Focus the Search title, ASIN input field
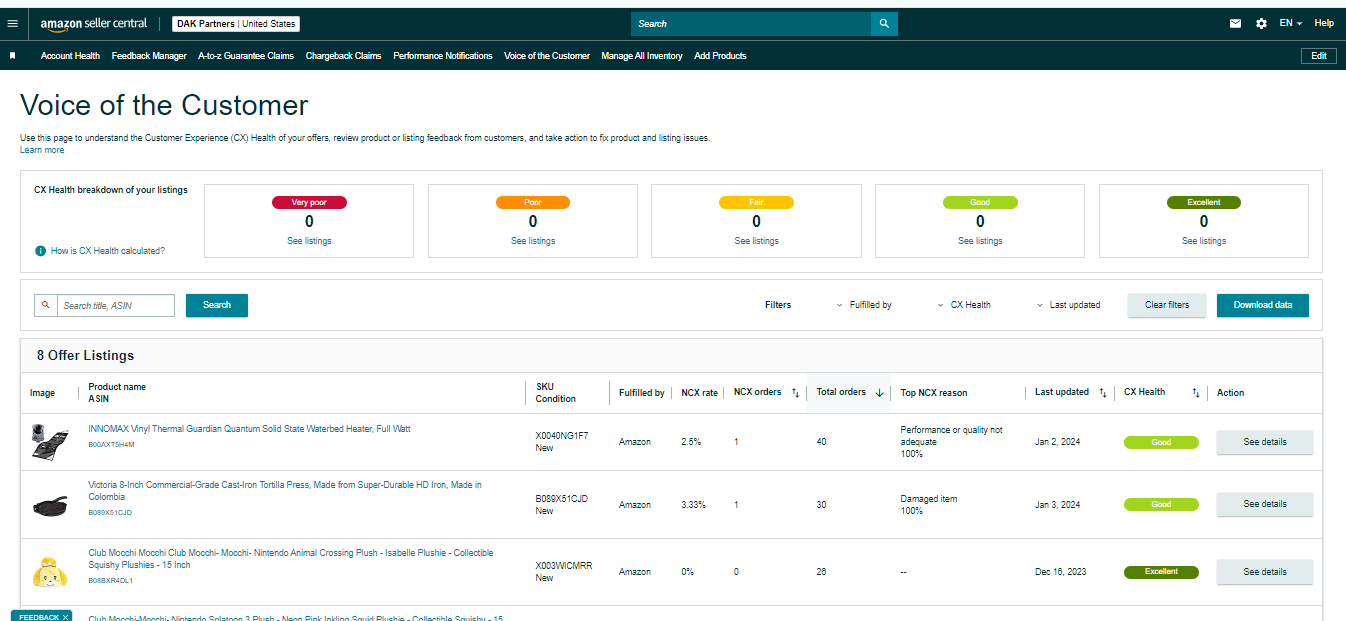Screen dimensions: 1346x621 (115, 305)
